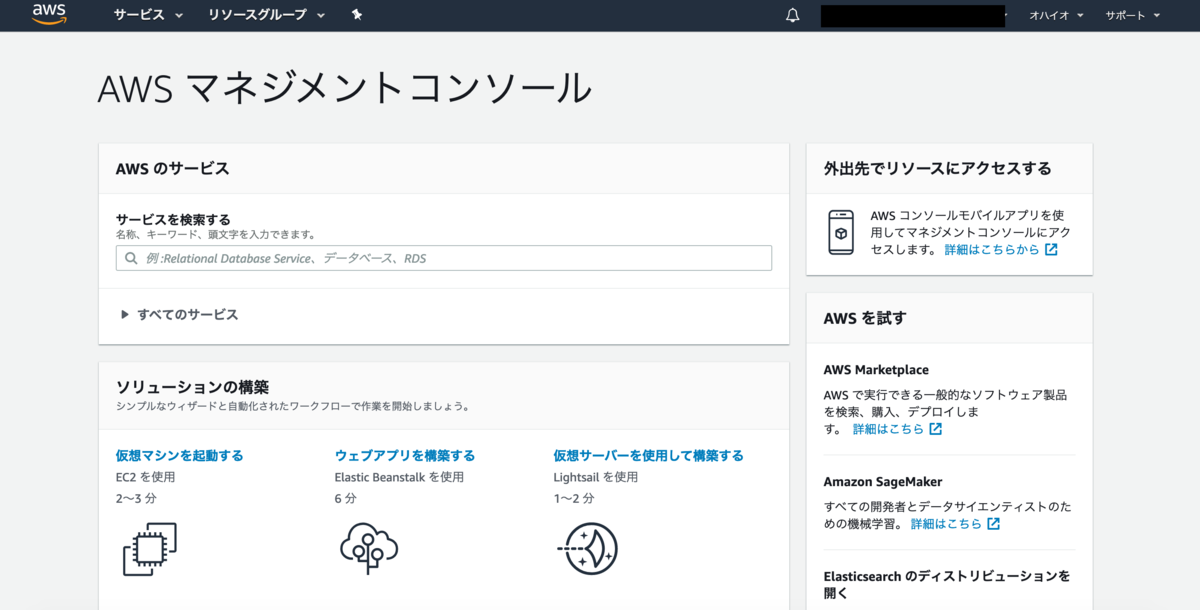Open the リソースグループ dropdown menu

coord(267,15)
